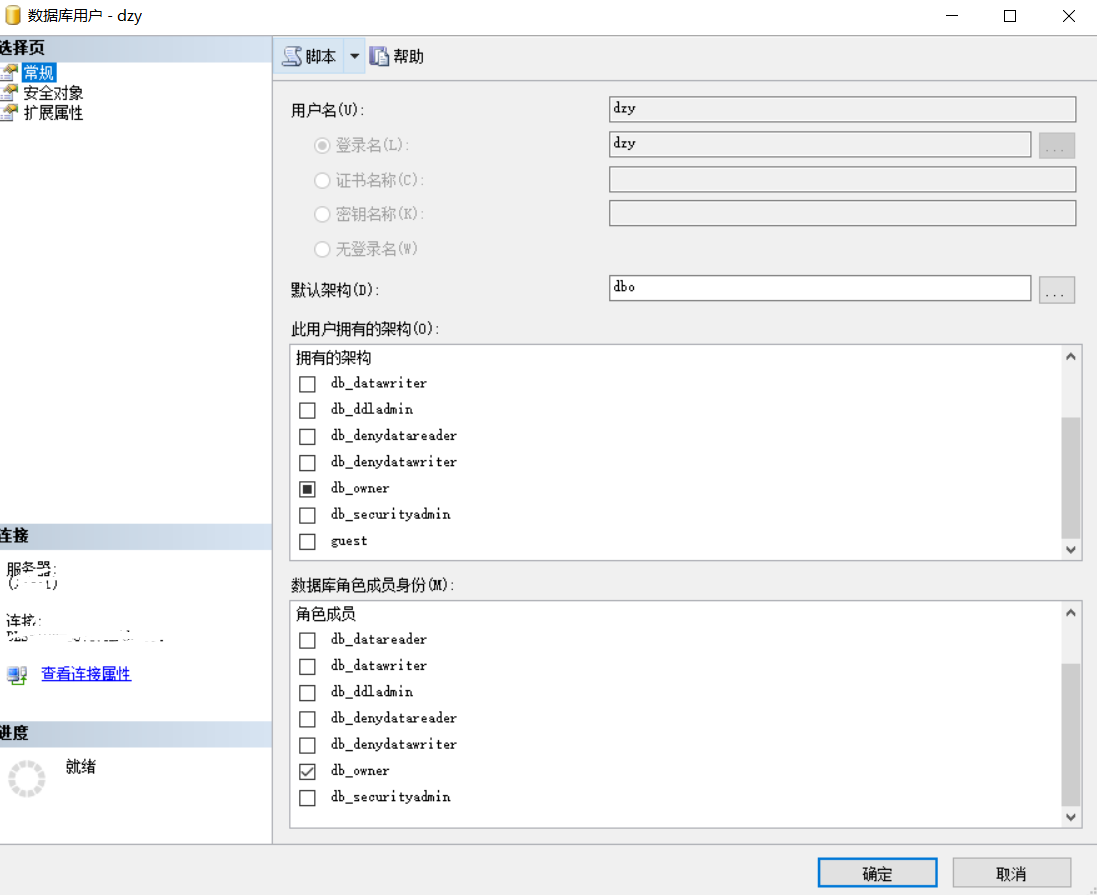Screen dimensions: 1097x895
Task: Enable db_datareader role membership
Action: click(307, 640)
